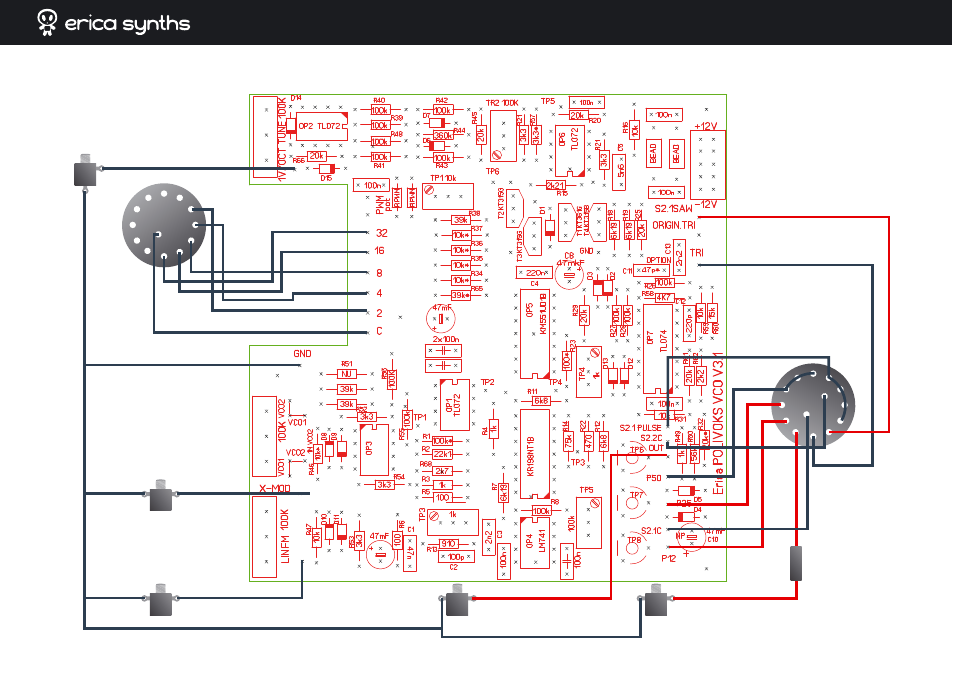This screenshot has width=954, height=674.
Task: Click the P12 pad label
Action: coord(669,558)
